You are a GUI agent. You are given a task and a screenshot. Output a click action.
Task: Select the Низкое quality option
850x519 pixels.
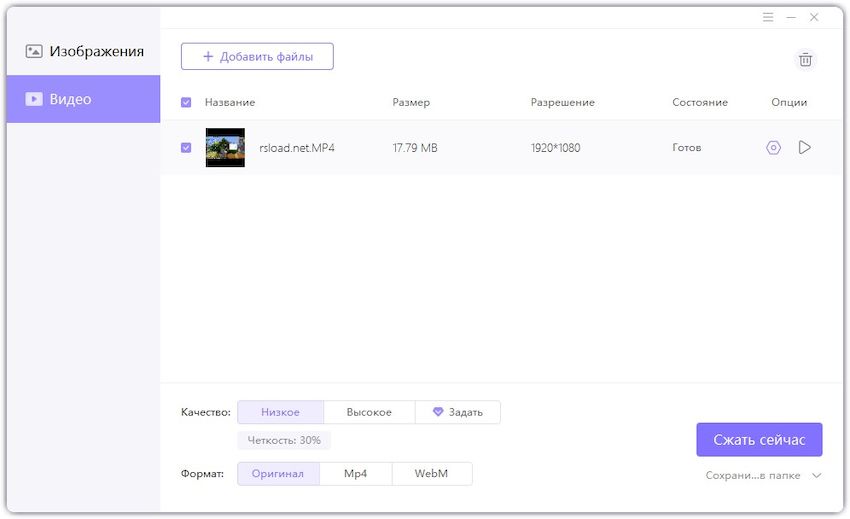[x=280, y=412]
